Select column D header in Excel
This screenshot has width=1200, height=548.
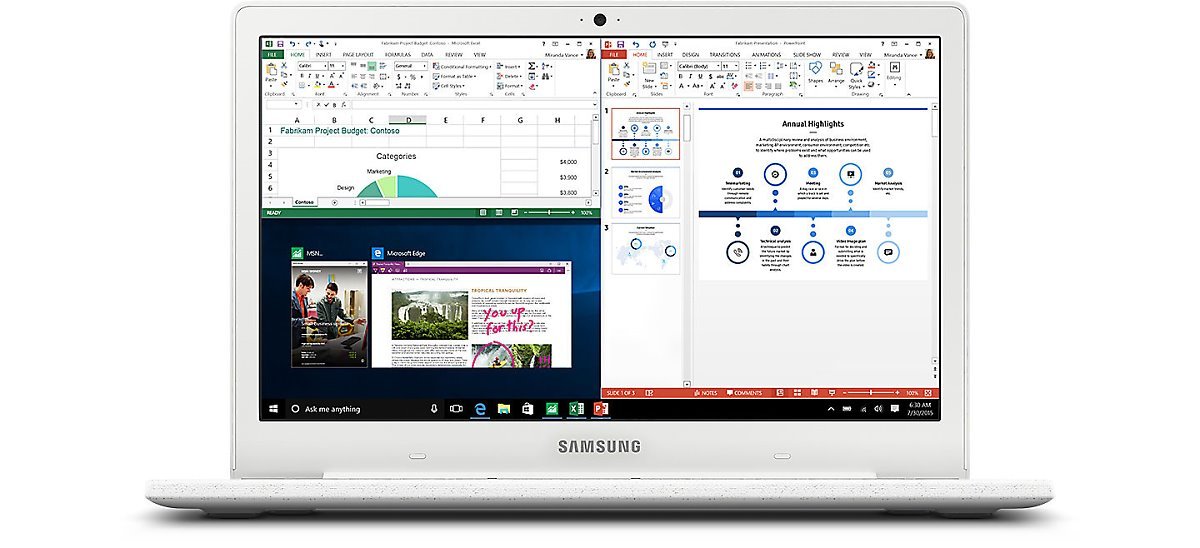coord(407,120)
